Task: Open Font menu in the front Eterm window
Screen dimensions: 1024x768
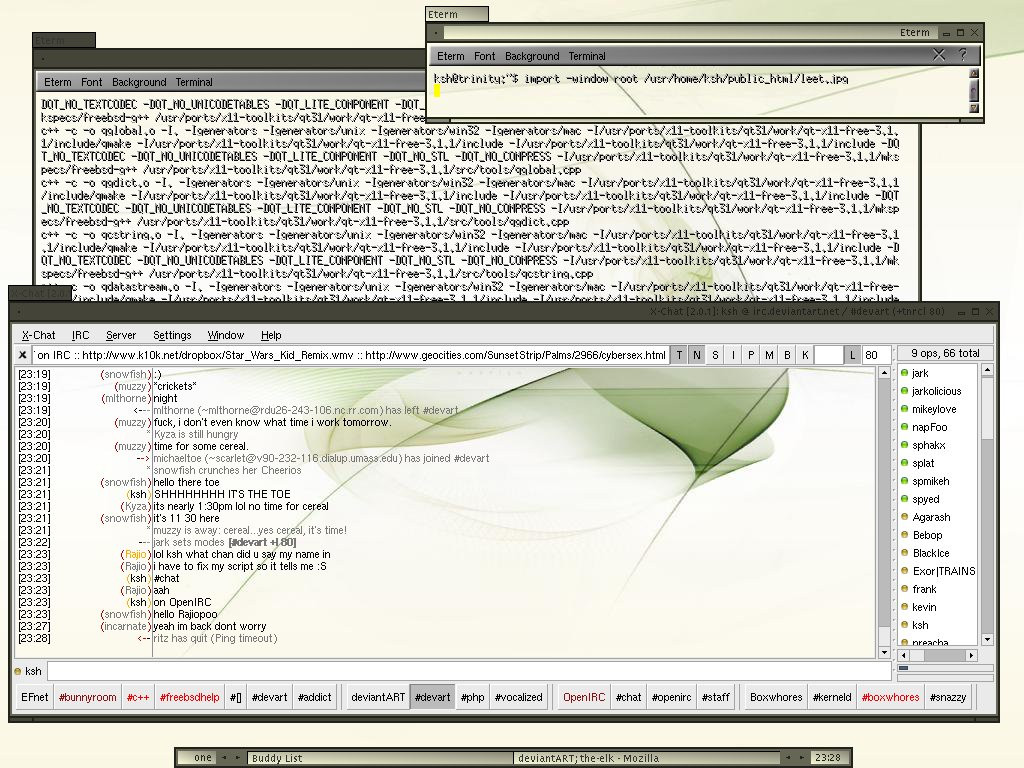Action: point(484,56)
